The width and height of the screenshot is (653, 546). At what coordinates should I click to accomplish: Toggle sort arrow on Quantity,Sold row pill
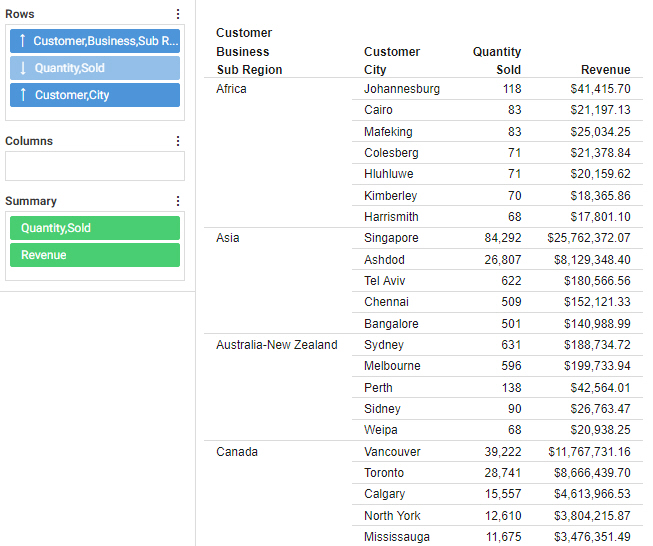[x=23, y=68]
